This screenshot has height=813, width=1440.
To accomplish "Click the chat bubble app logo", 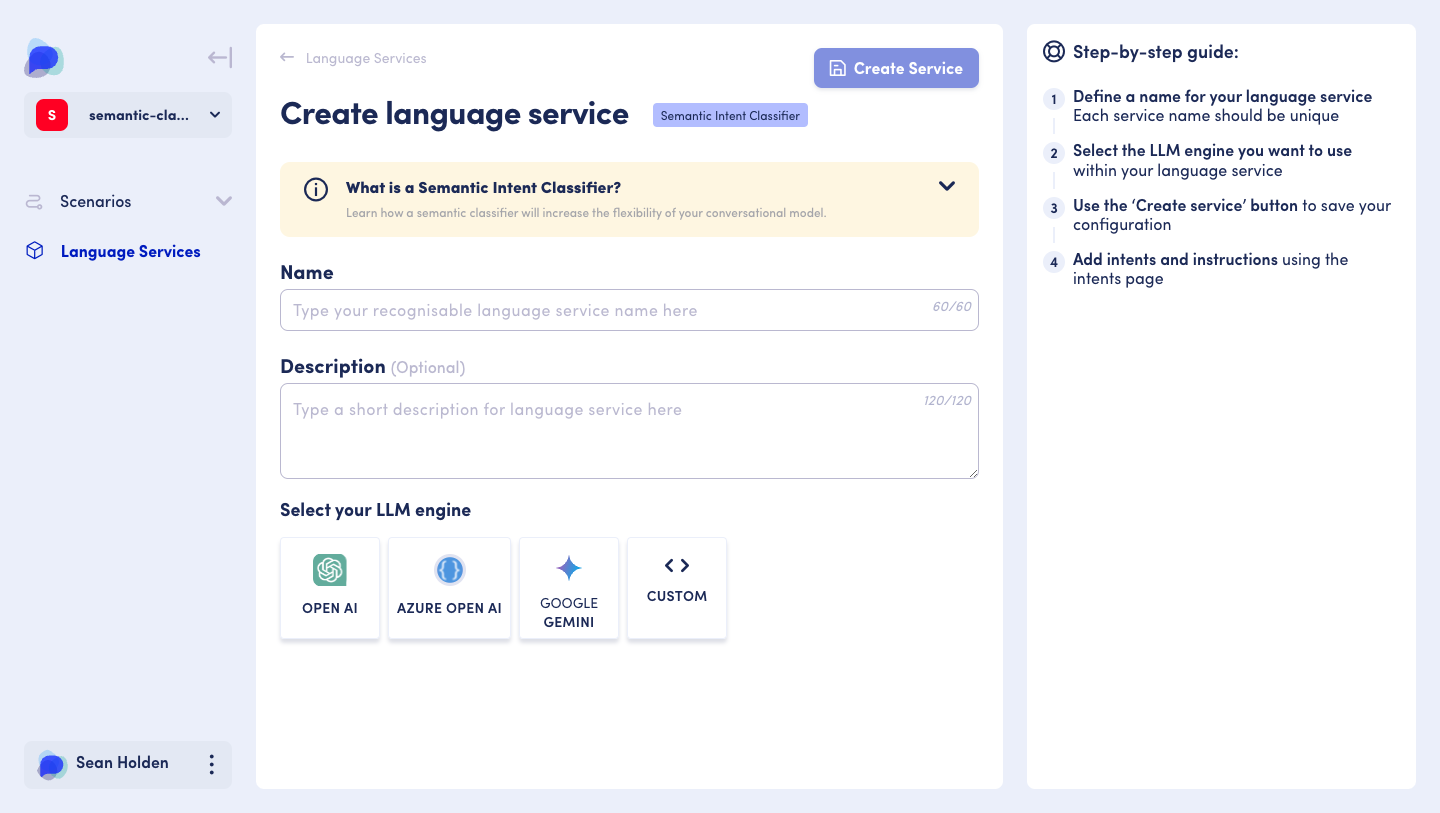I will point(44,59).
